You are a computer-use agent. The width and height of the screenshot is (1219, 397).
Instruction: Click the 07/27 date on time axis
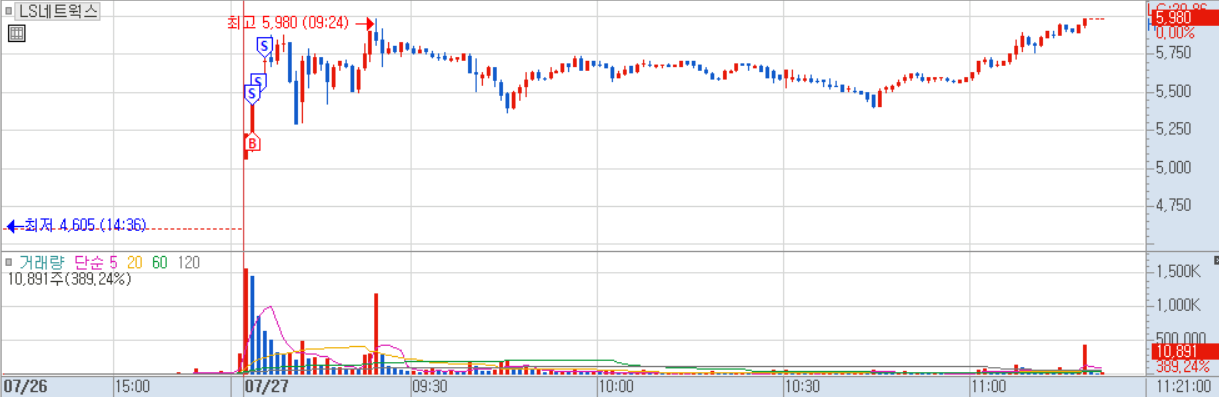[266, 385]
